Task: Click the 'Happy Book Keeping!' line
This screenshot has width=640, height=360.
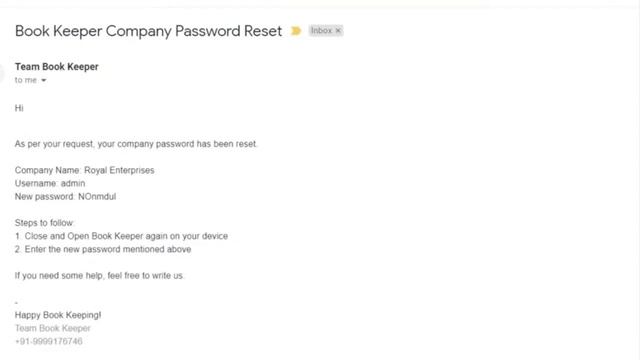Action: tap(58, 315)
